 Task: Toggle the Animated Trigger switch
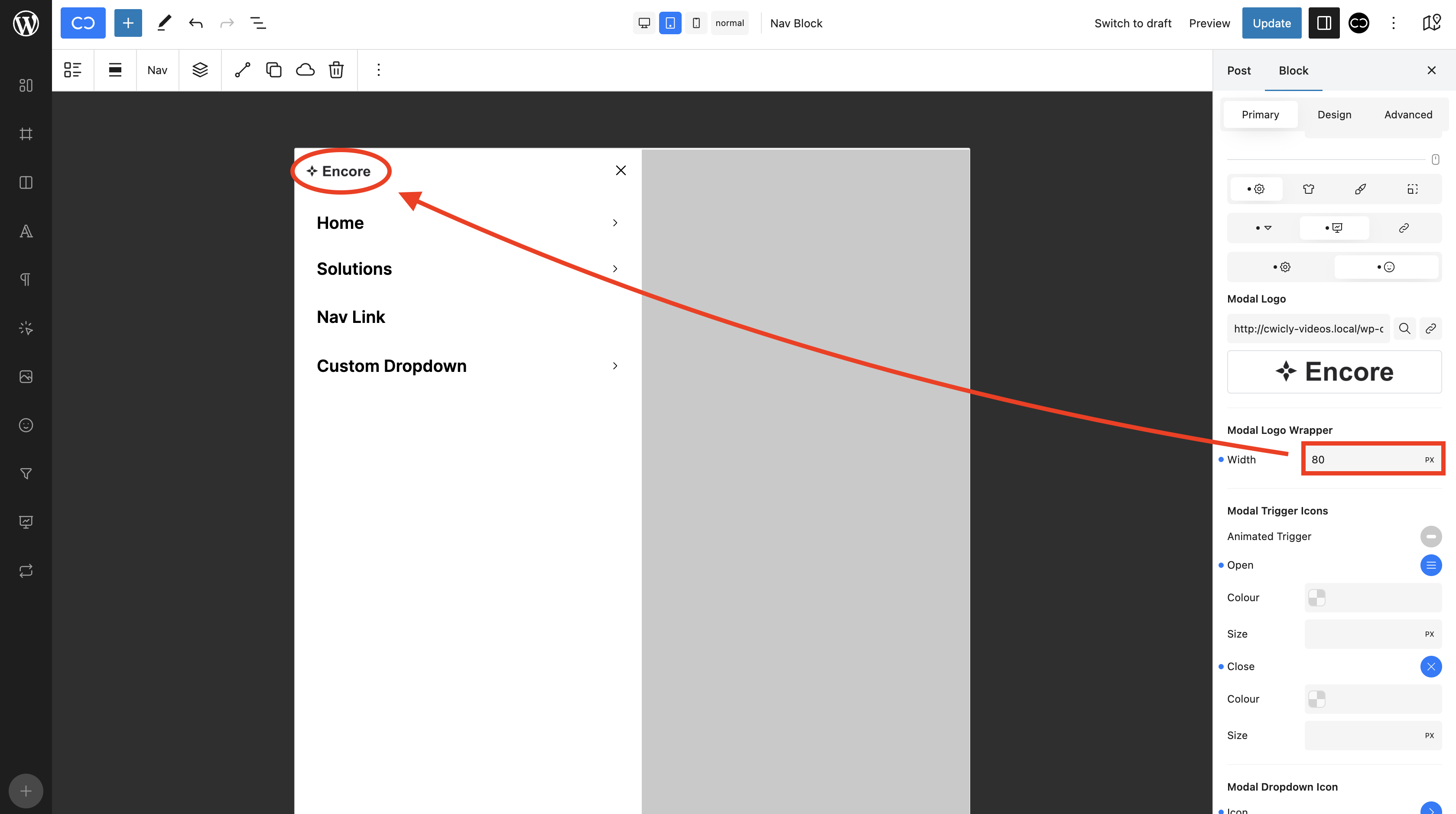coord(1430,537)
